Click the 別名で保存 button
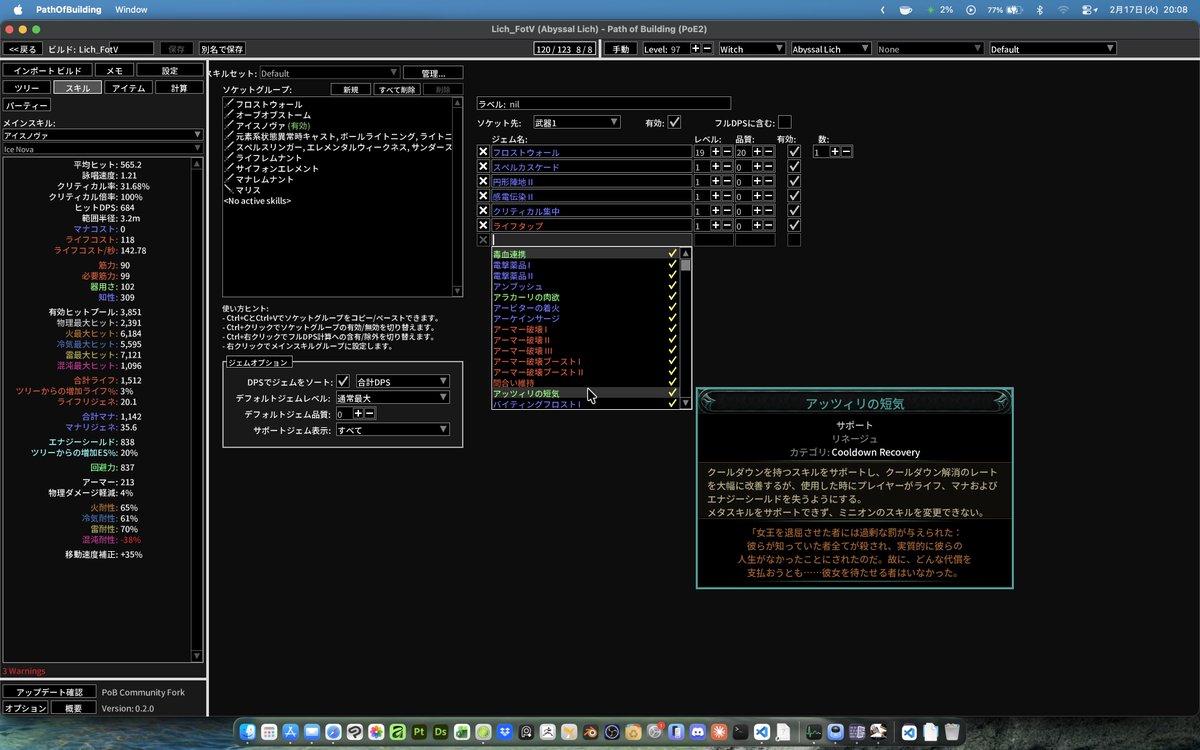 pyautogui.click(x=222, y=49)
